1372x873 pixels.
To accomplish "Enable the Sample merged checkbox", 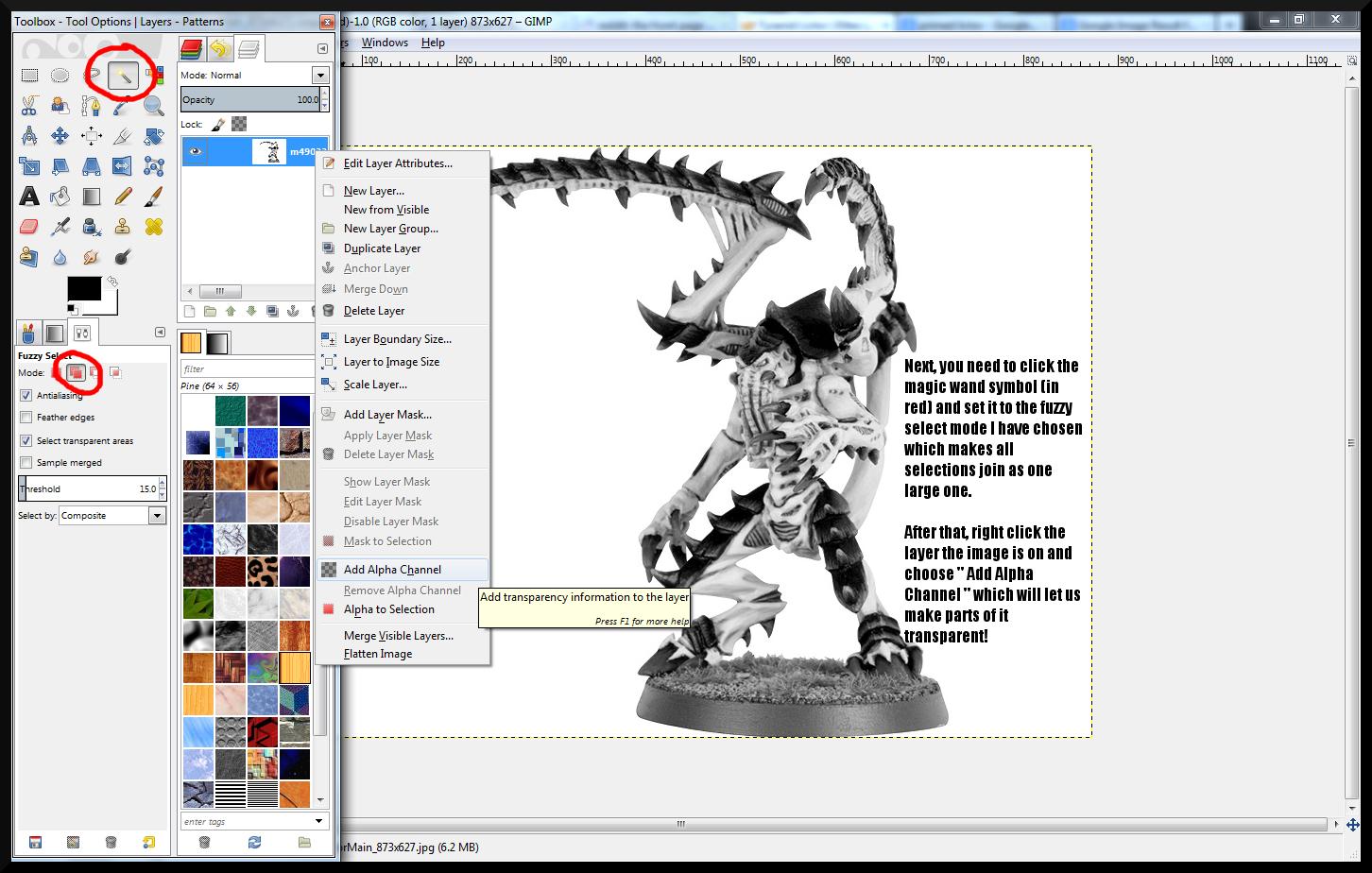I will click(x=26, y=463).
